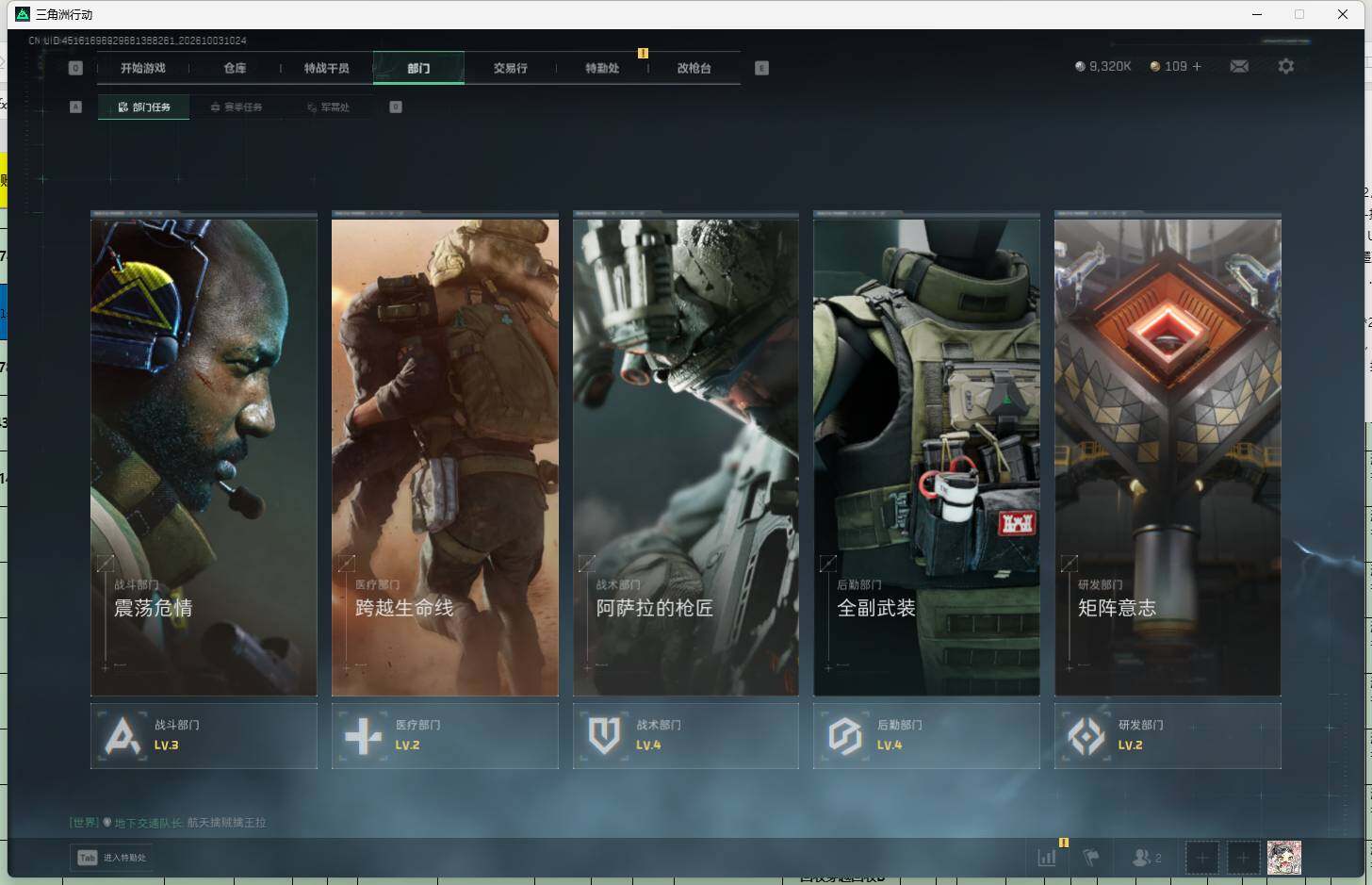Image resolution: width=1372 pixels, height=885 pixels.
Task: Click the 研发部门 diamond emblem icon
Action: (x=1086, y=735)
